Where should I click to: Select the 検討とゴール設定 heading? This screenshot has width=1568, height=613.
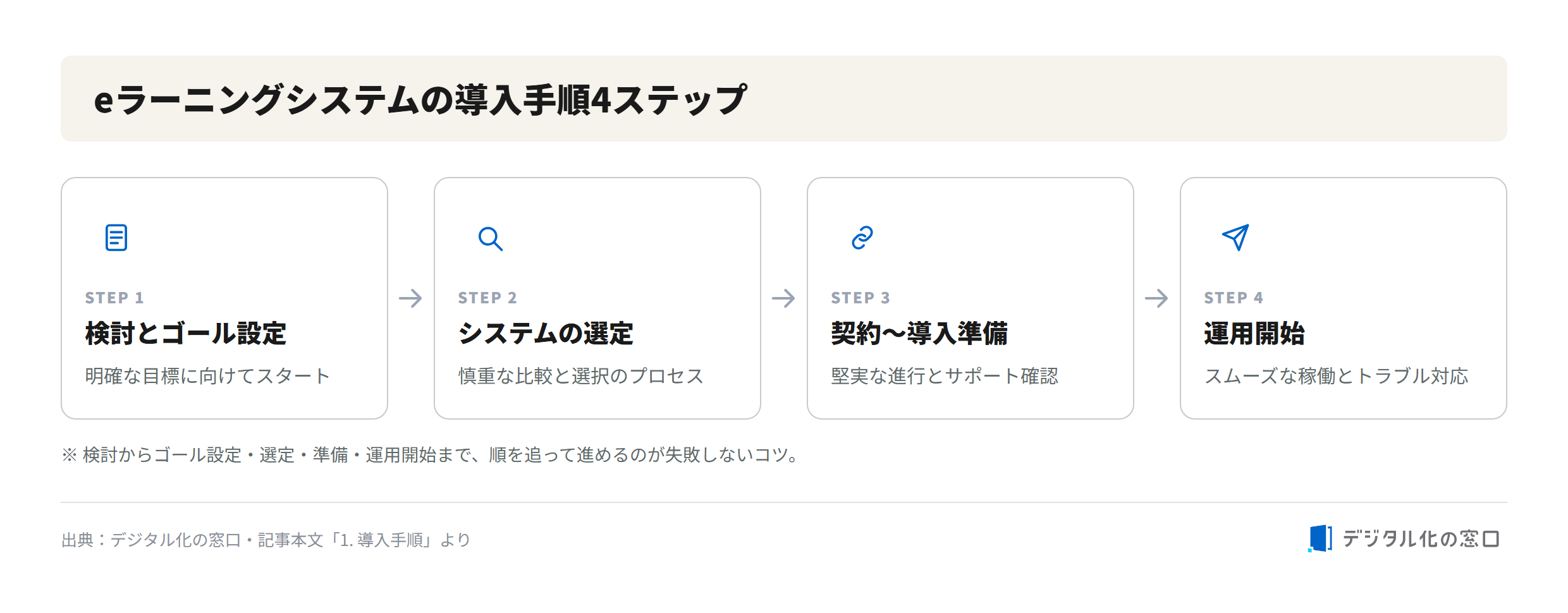point(186,334)
